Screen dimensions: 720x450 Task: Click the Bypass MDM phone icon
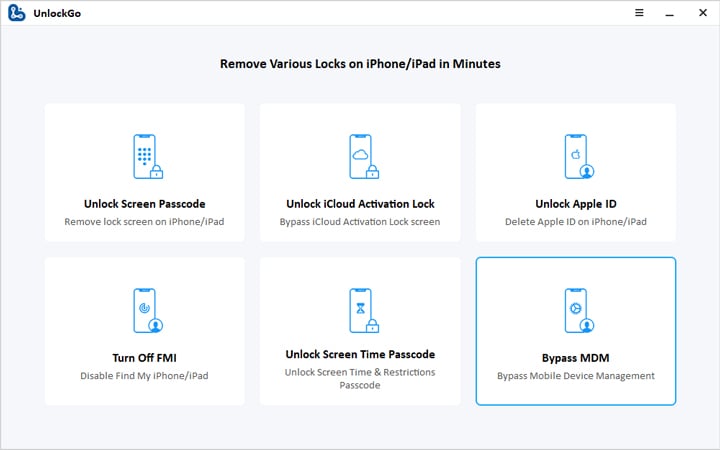click(x=579, y=310)
